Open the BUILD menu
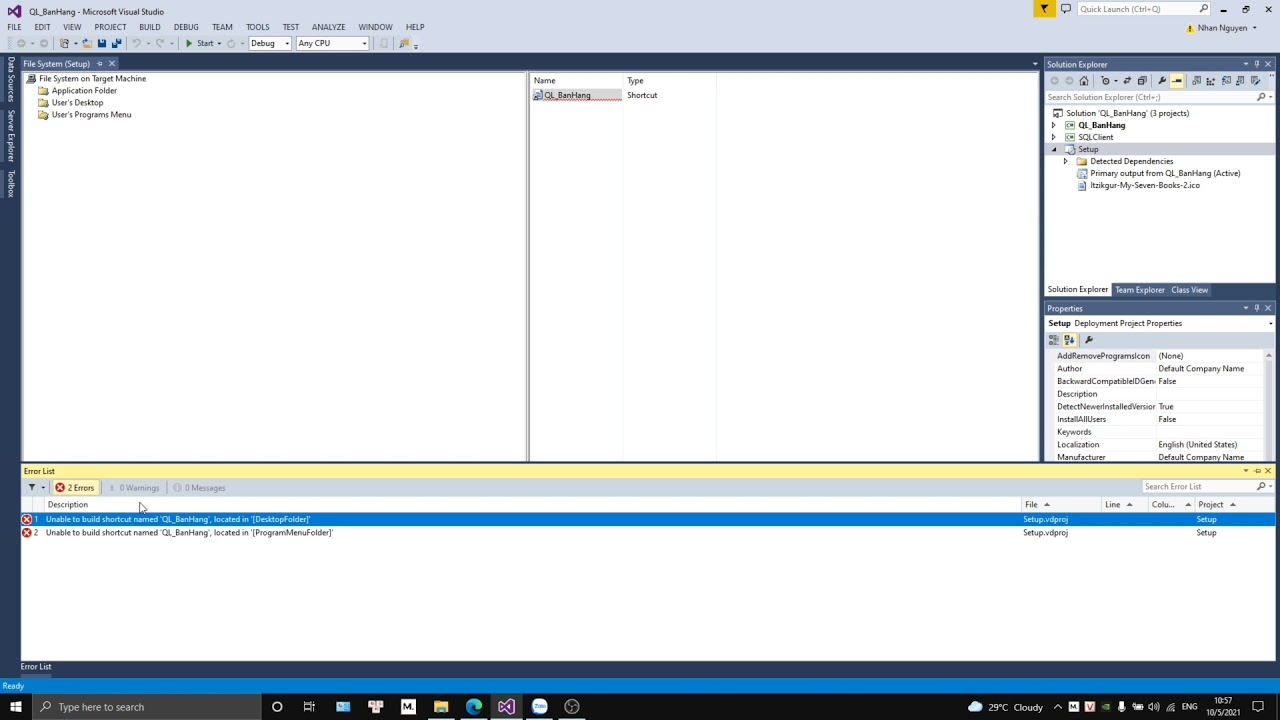Image resolution: width=1280 pixels, height=720 pixels. click(149, 27)
